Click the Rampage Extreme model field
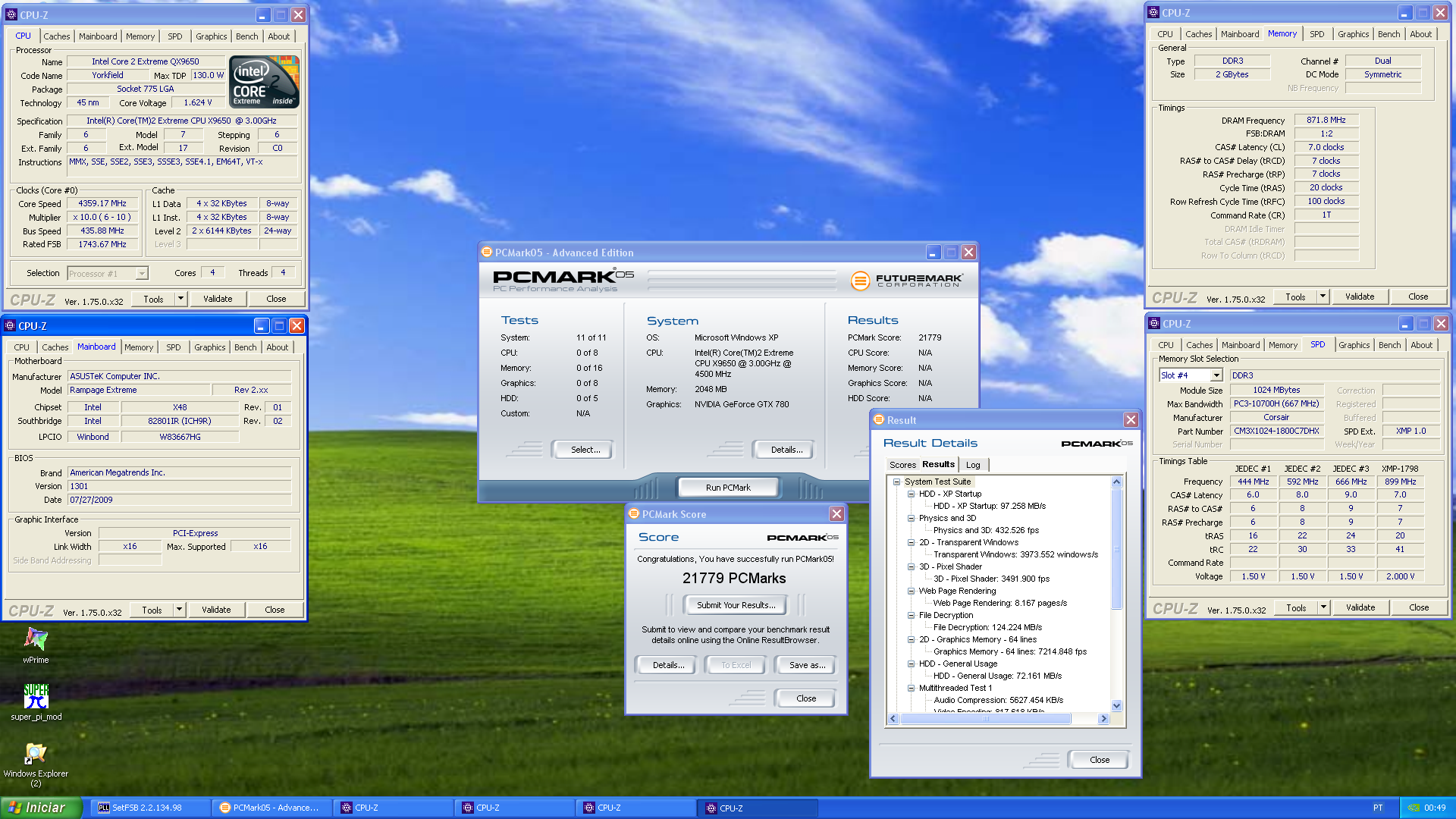 coord(139,390)
